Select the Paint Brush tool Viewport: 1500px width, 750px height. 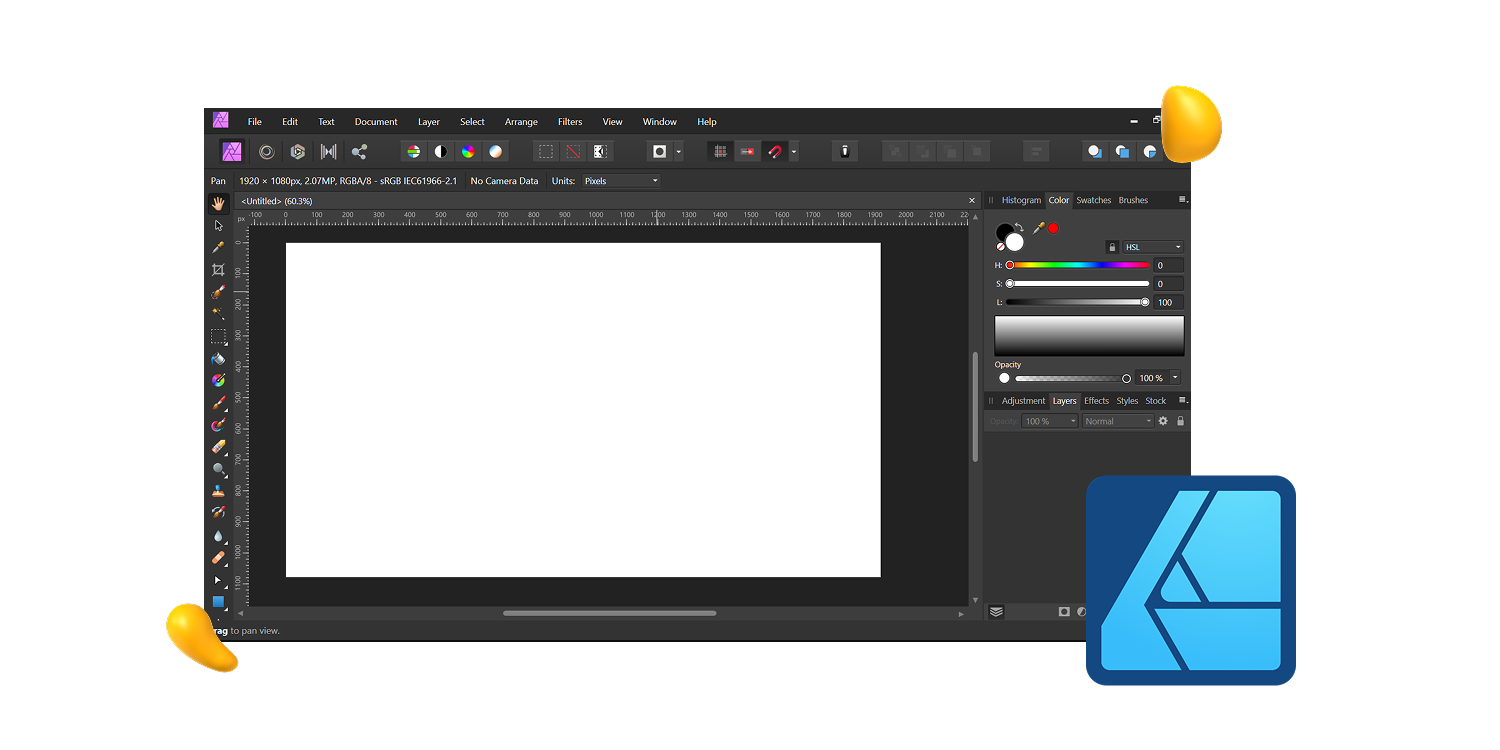218,403
